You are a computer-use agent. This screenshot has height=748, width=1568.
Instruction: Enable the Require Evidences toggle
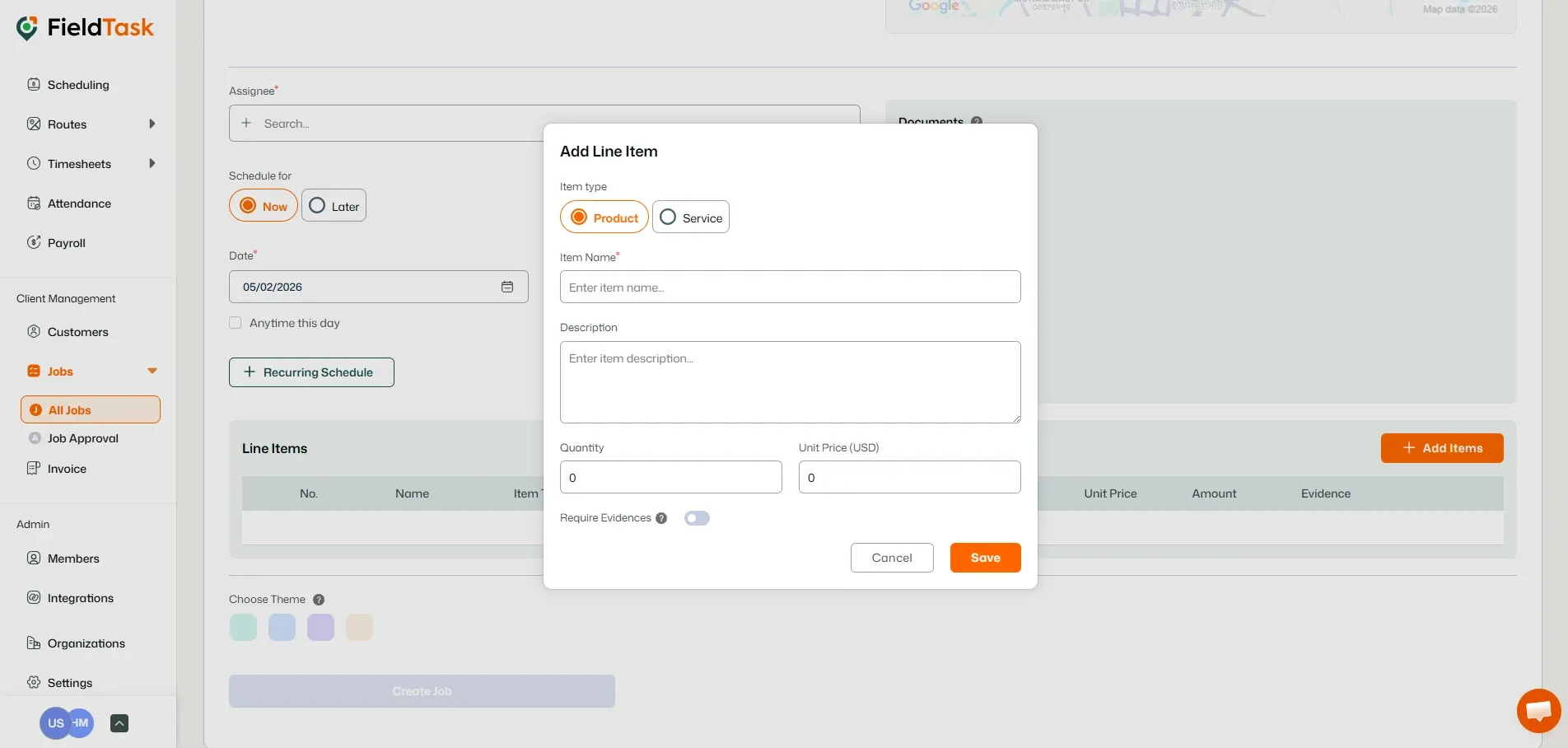697,518
